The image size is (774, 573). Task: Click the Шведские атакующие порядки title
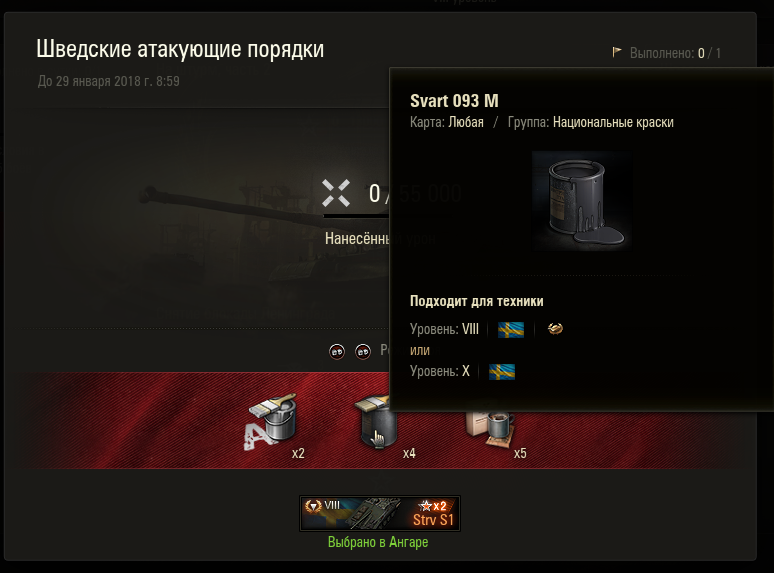(x=180, y=49)
